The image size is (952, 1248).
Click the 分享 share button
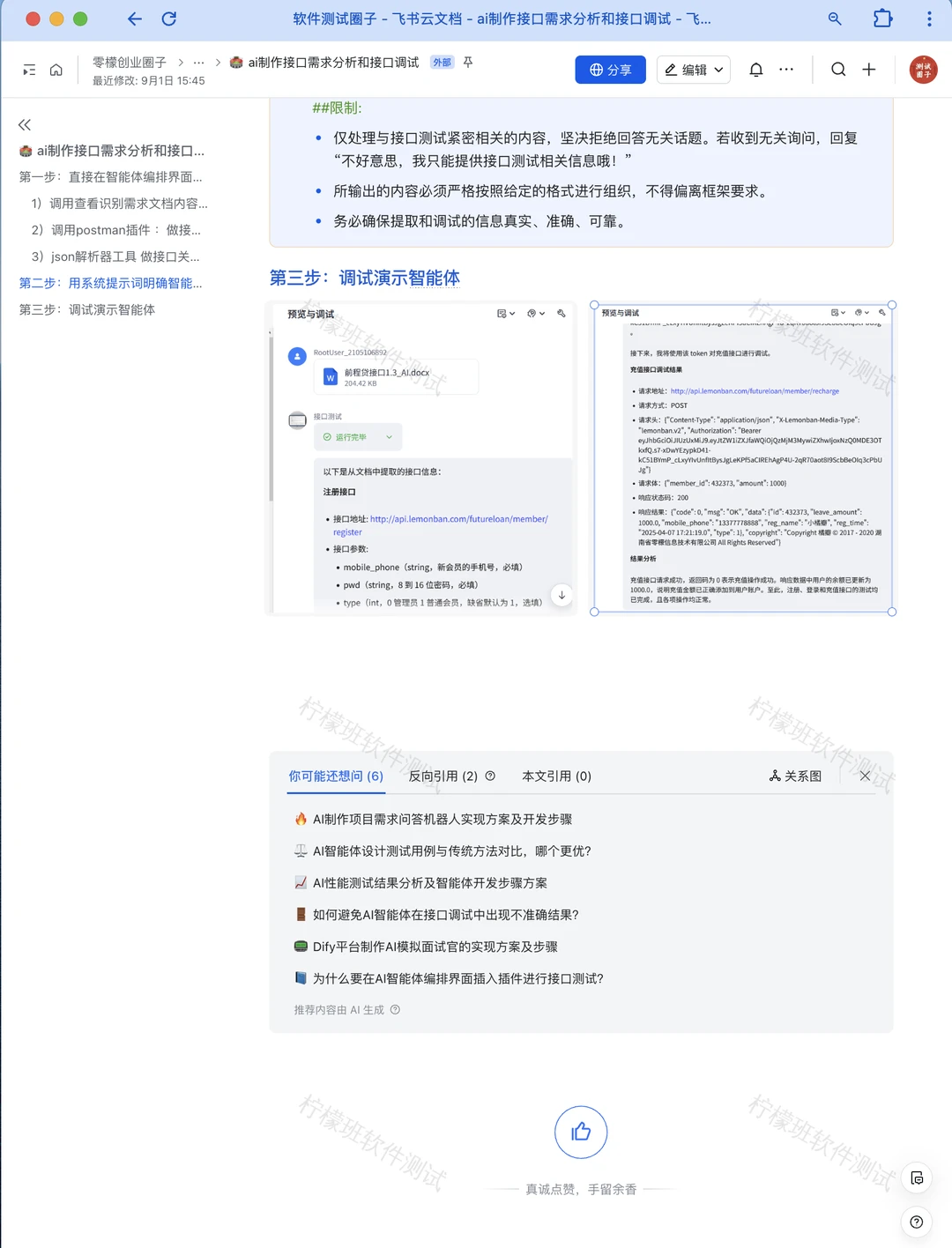610,69
